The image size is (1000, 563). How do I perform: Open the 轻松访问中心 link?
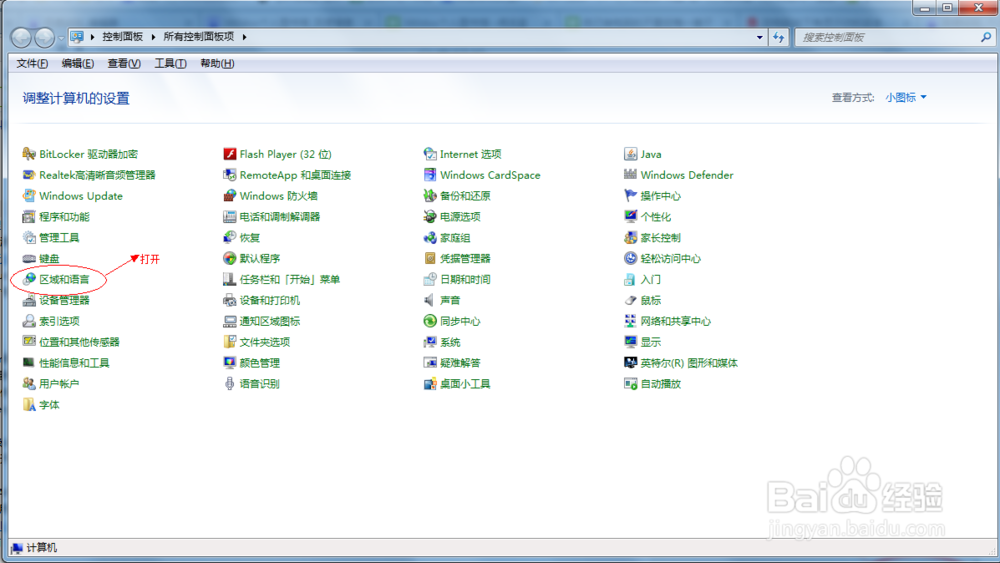click(671, 258)
